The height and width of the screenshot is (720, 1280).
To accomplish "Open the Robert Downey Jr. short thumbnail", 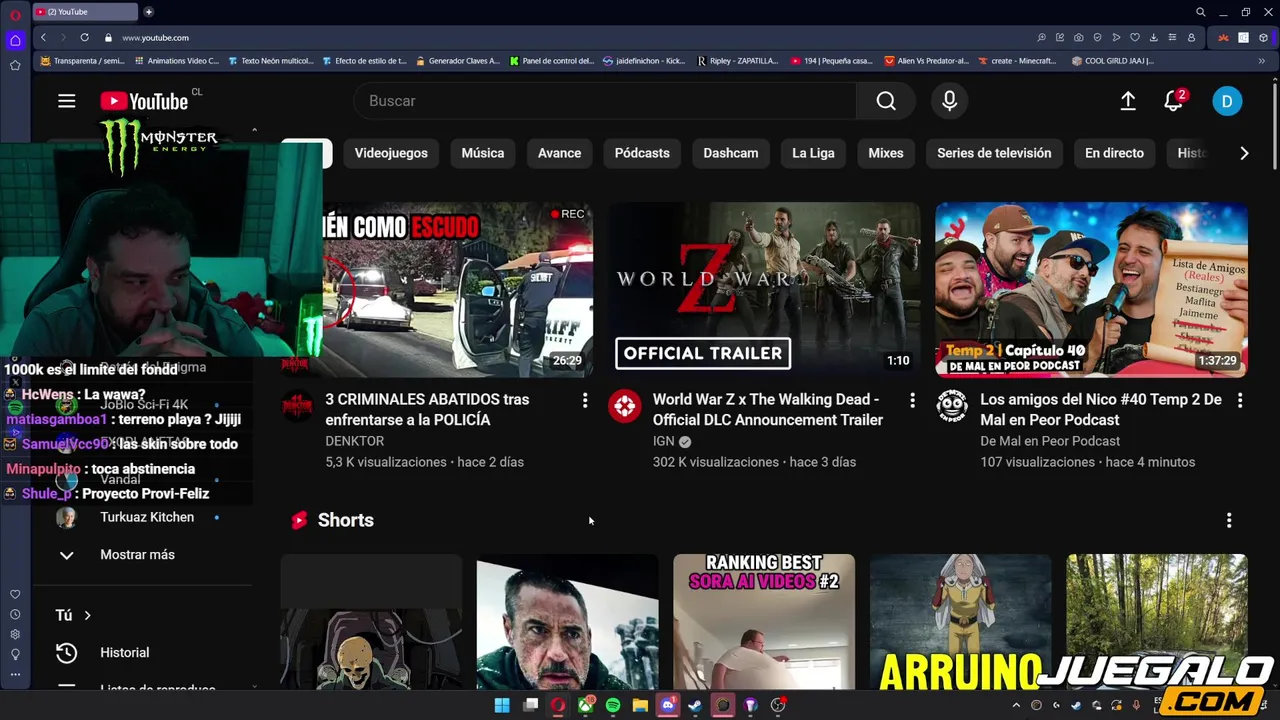I will pos(567,622).
